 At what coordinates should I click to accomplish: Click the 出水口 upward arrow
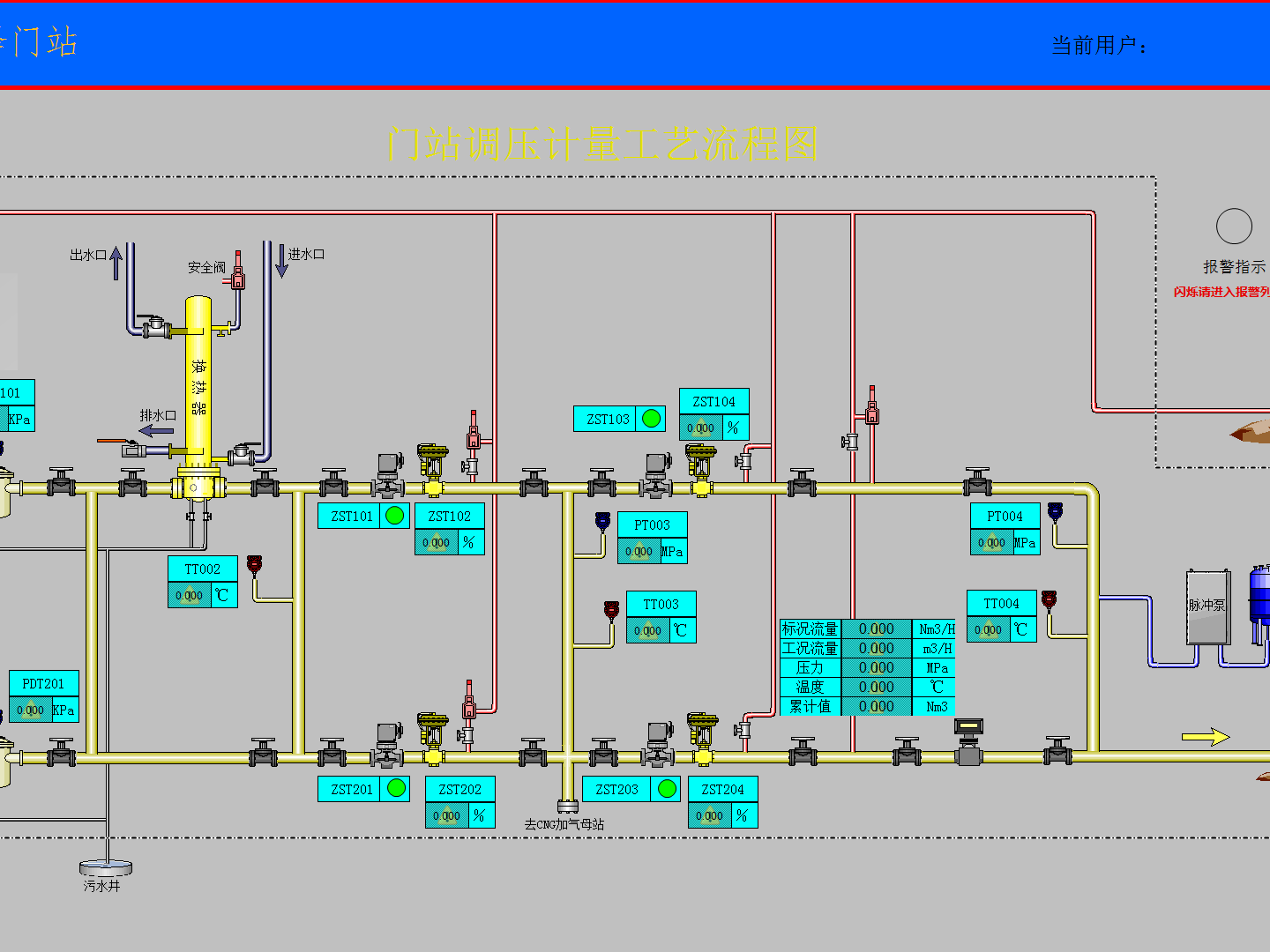116,264
